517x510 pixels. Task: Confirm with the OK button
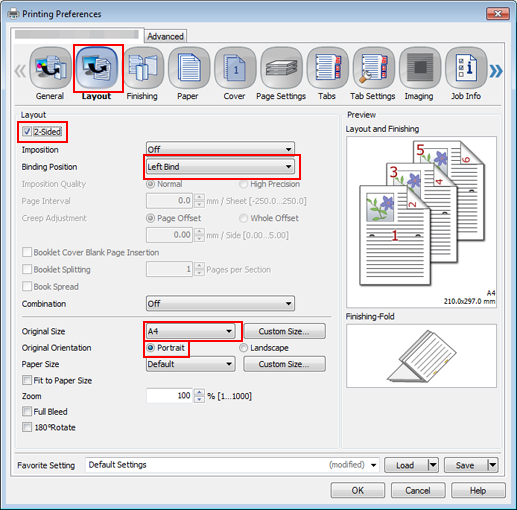pos(358,490)
